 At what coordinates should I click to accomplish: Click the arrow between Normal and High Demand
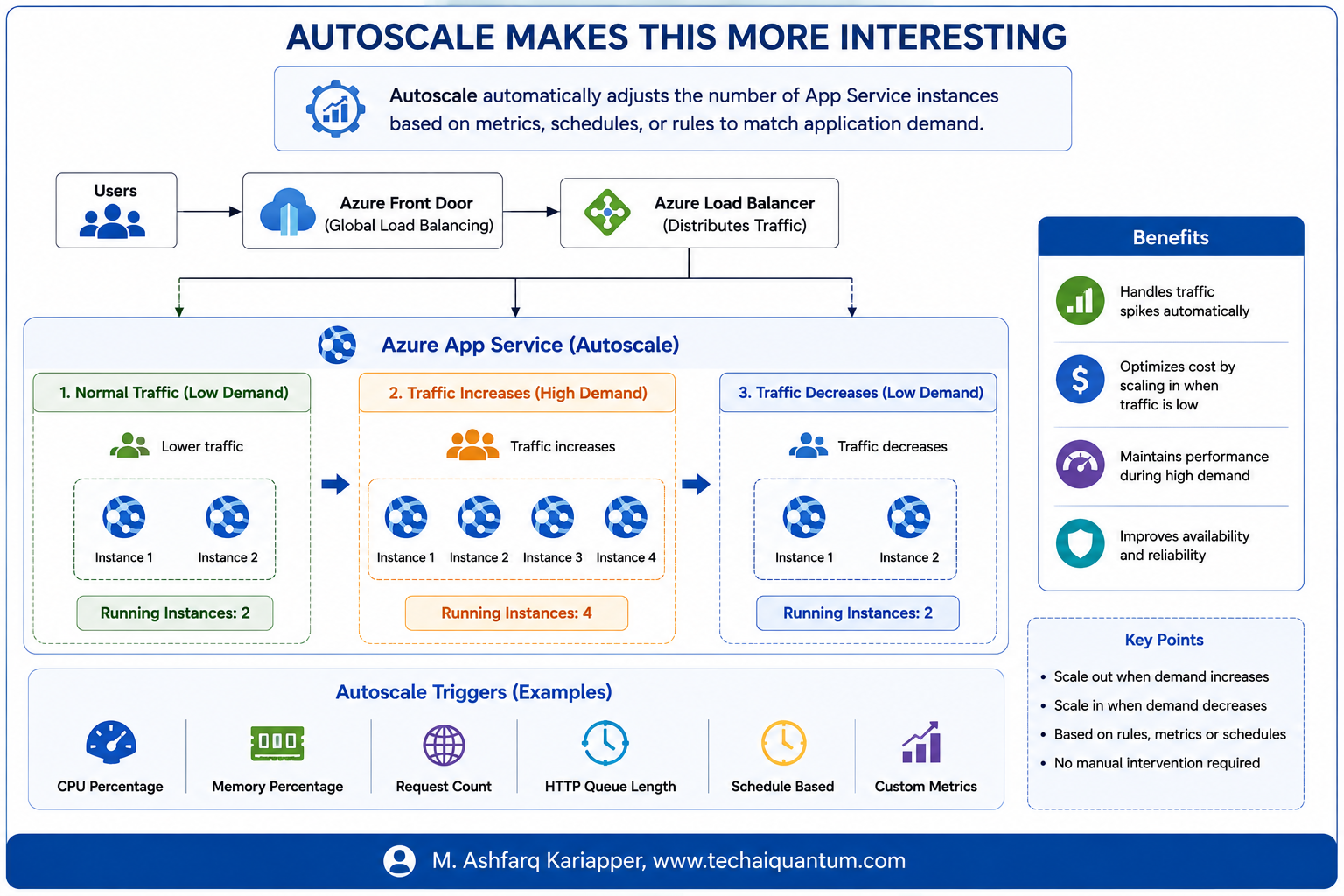coord(335,484)
